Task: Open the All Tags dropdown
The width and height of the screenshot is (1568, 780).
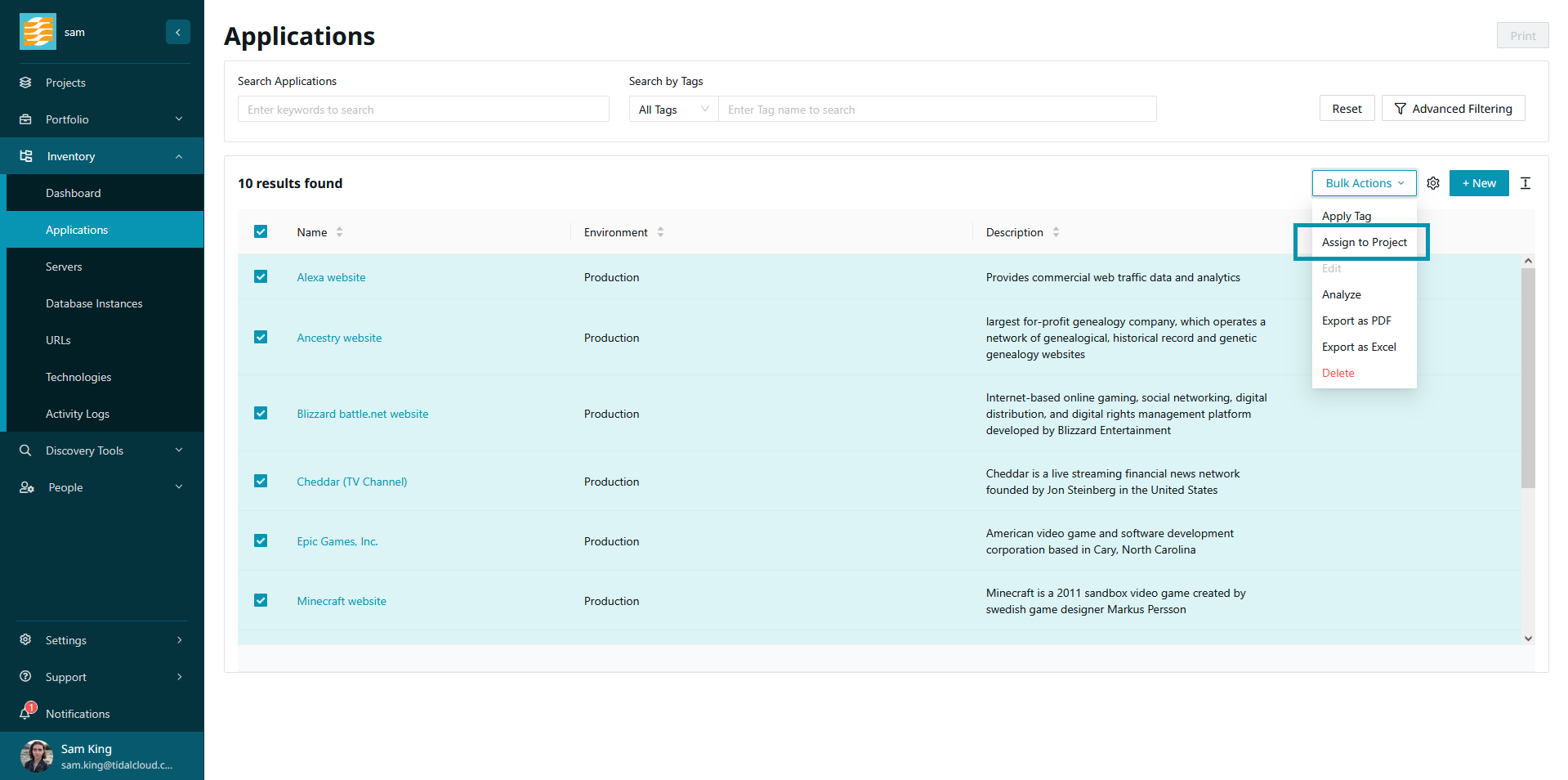Action: click(x=673, y=110)
